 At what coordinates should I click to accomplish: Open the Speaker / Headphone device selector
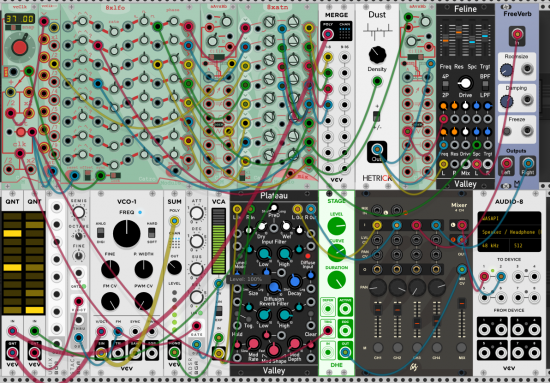(509, 232)
